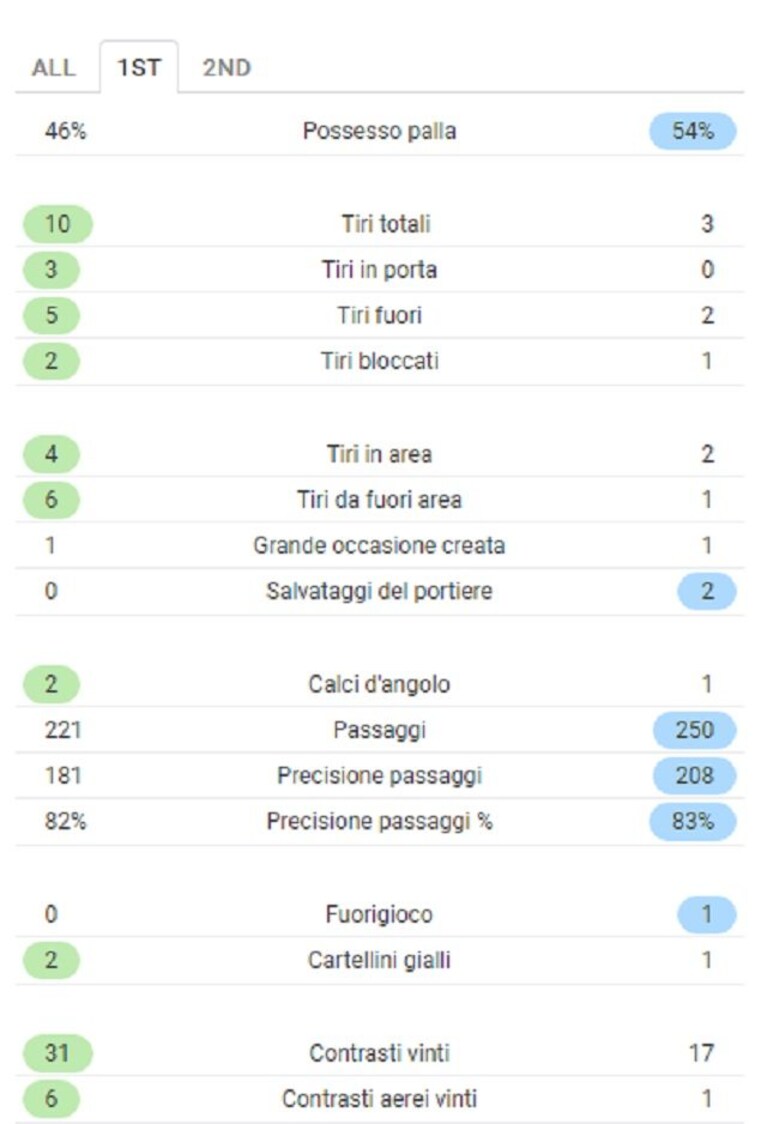
Task: Select the Tiri in porta row label
Action: coord(379,270)
